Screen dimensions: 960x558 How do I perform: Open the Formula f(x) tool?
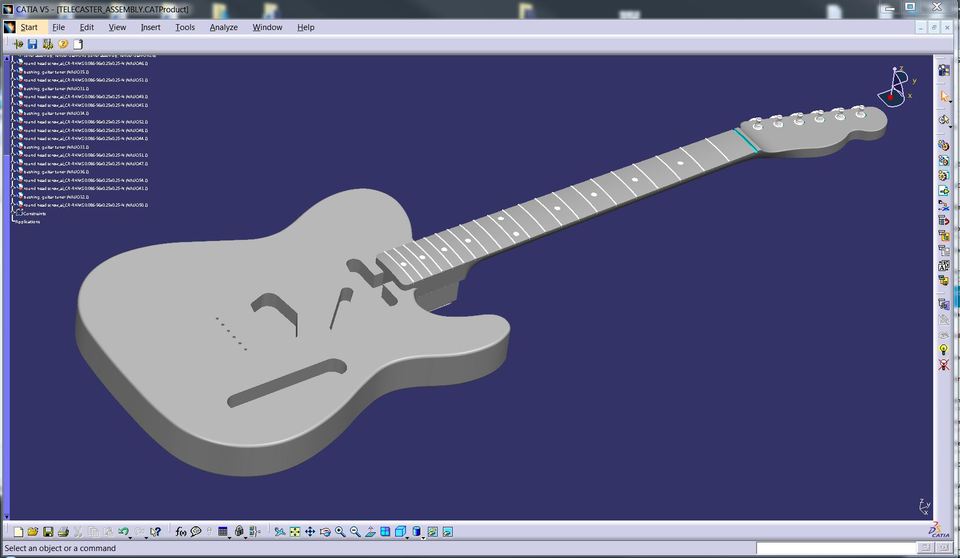181,532
